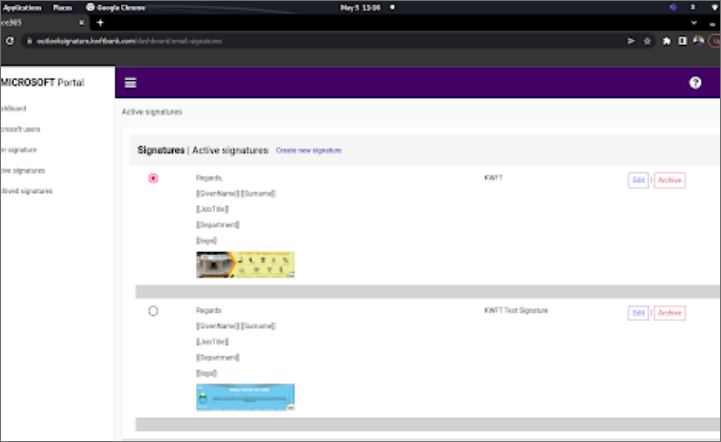Open Chrome extensions puzzle icon

[666, 41]
